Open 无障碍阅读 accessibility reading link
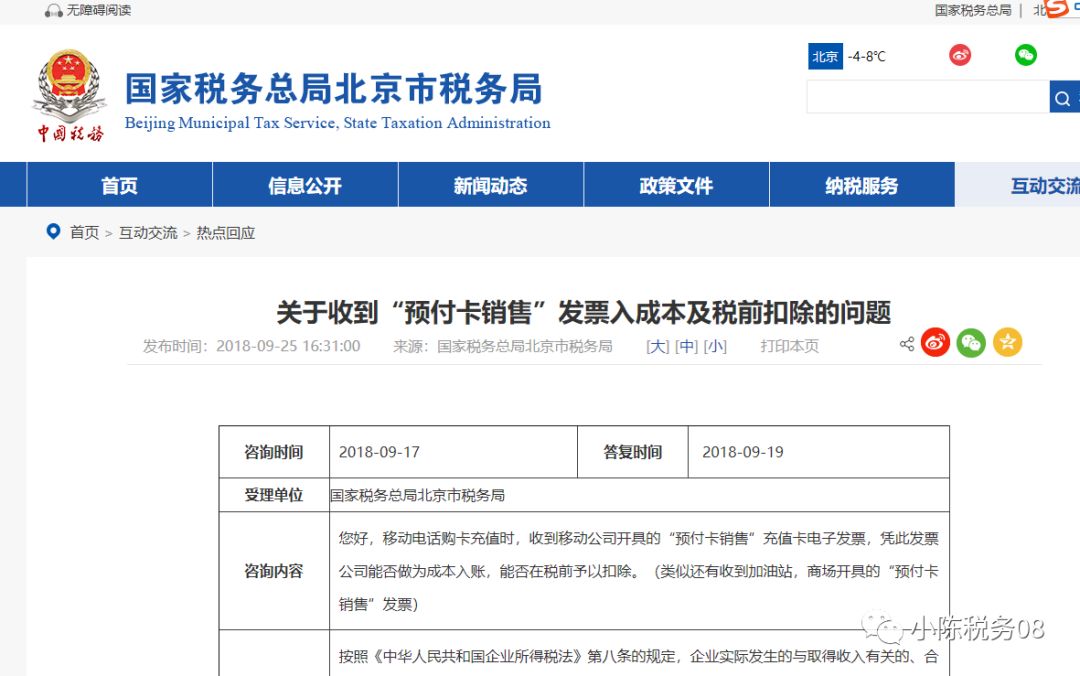This screenshot has width=1080, height=676. pos(98,10)
